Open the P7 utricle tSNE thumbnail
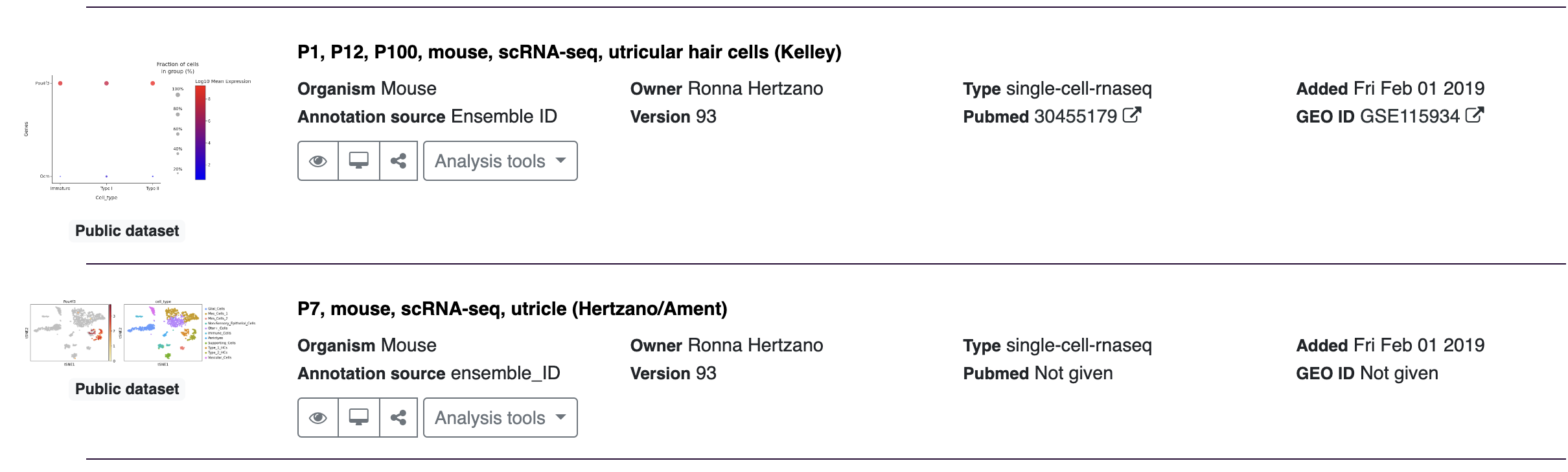 pyautogui.click(x=139, y=333)
